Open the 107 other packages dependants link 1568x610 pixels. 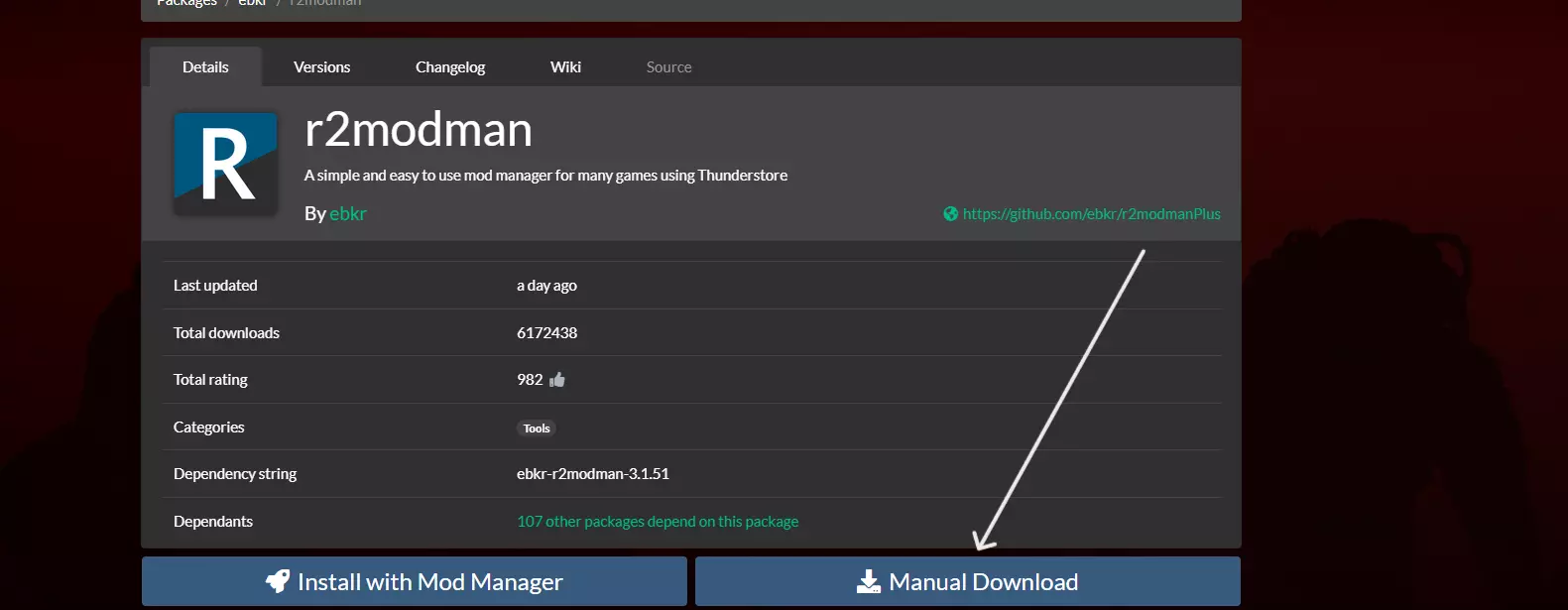click(658, 522)
